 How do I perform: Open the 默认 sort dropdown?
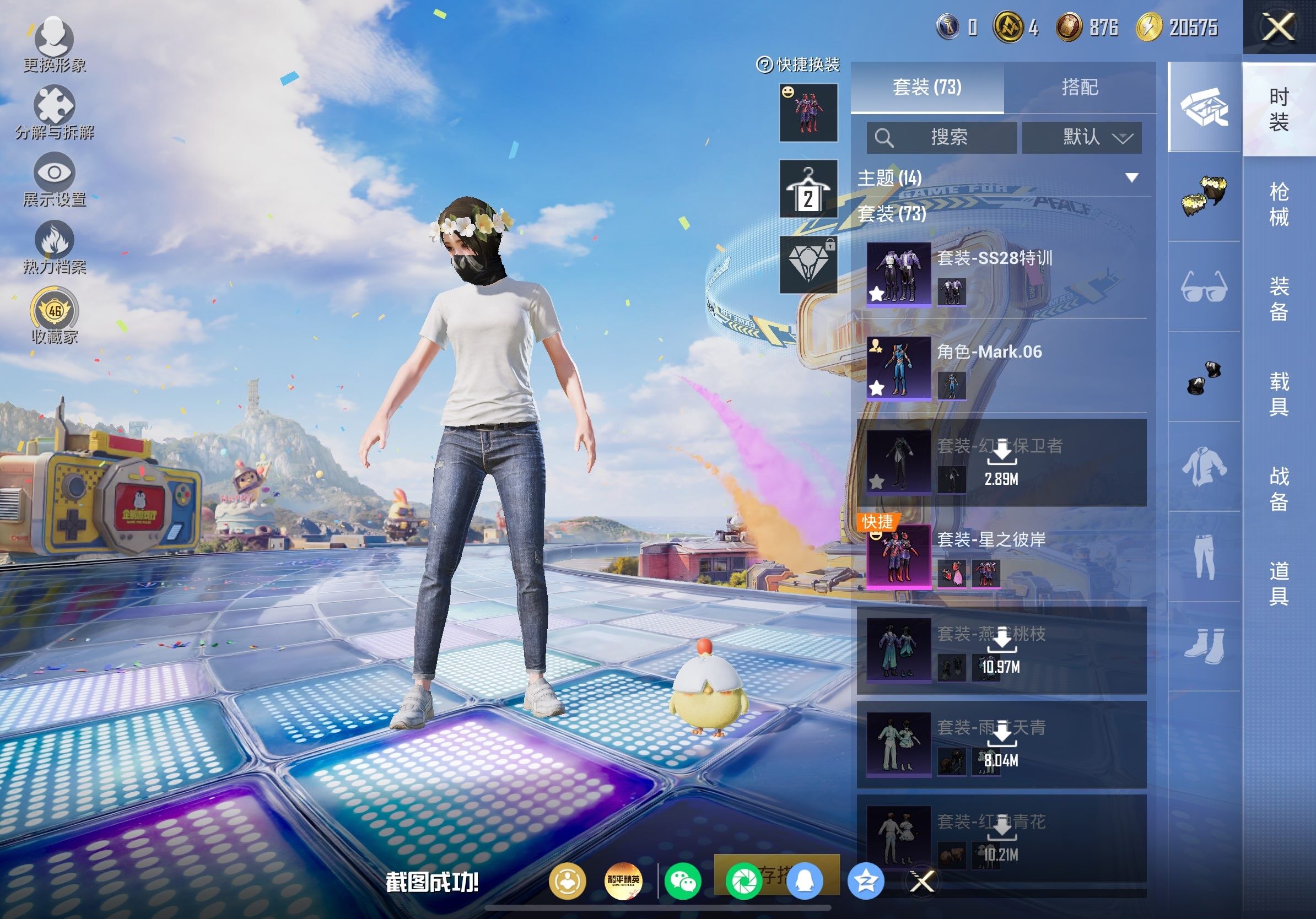tap(1082, 138)
